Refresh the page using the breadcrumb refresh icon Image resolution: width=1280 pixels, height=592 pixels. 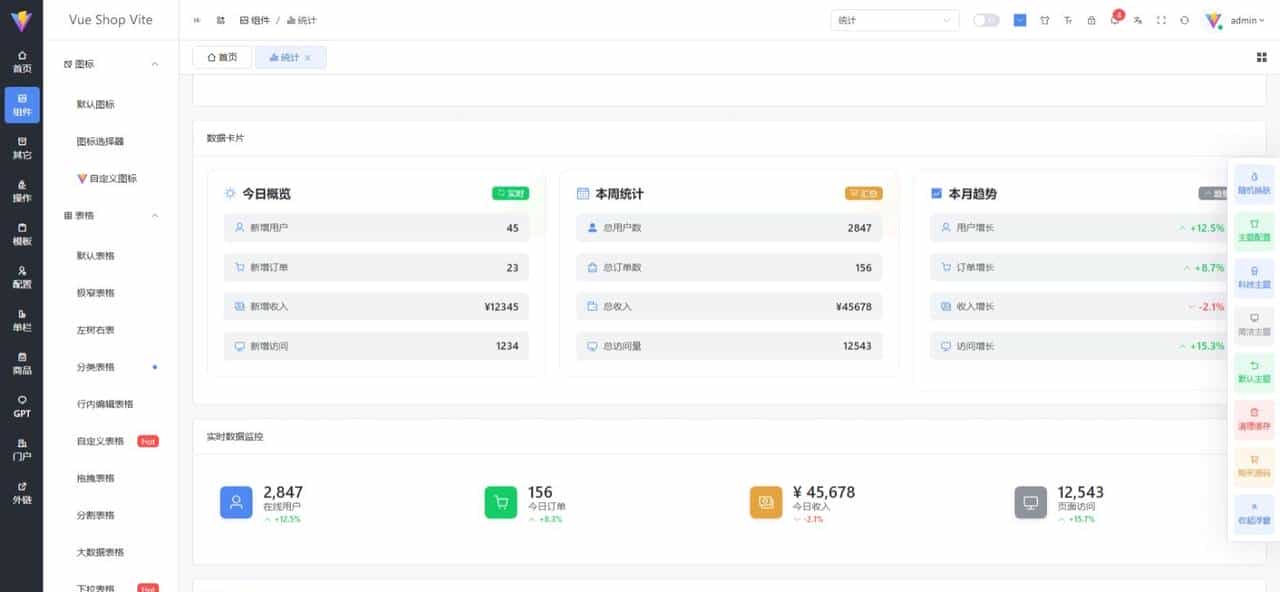(x=221, y=19)
